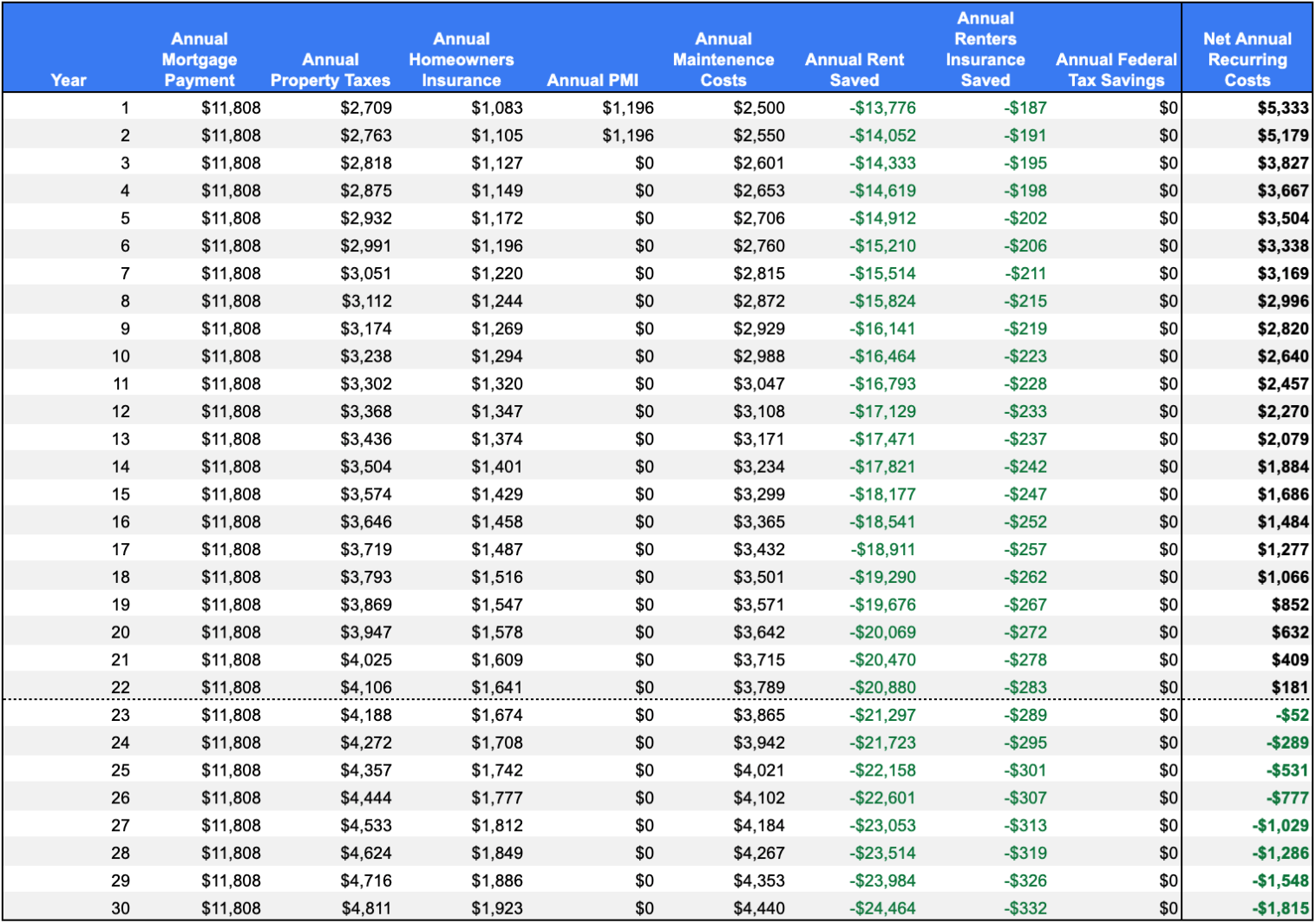The height and width of the screenshot is (923, 1316).
Task: Click maintenance cost cell $4,021
Action: [759, 771]
